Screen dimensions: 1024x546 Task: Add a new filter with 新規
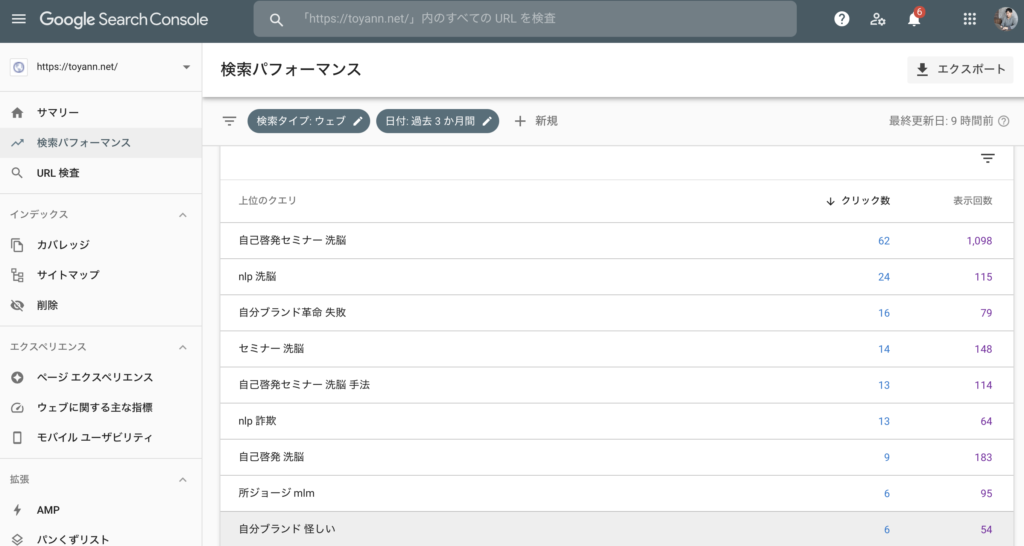coord(536,121)
